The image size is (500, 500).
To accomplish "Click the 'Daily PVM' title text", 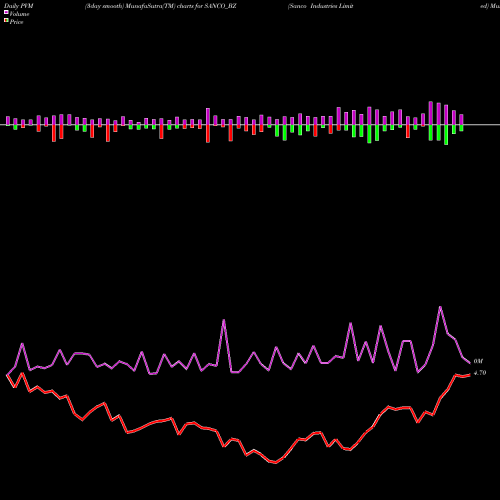I will point(19,6).
